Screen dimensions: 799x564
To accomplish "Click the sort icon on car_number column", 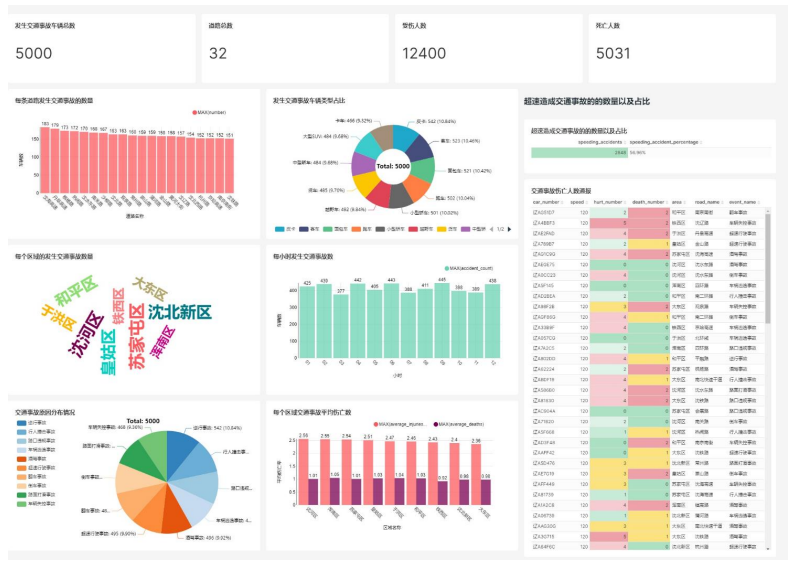I will pyautogui.click(x=557, y=201).
